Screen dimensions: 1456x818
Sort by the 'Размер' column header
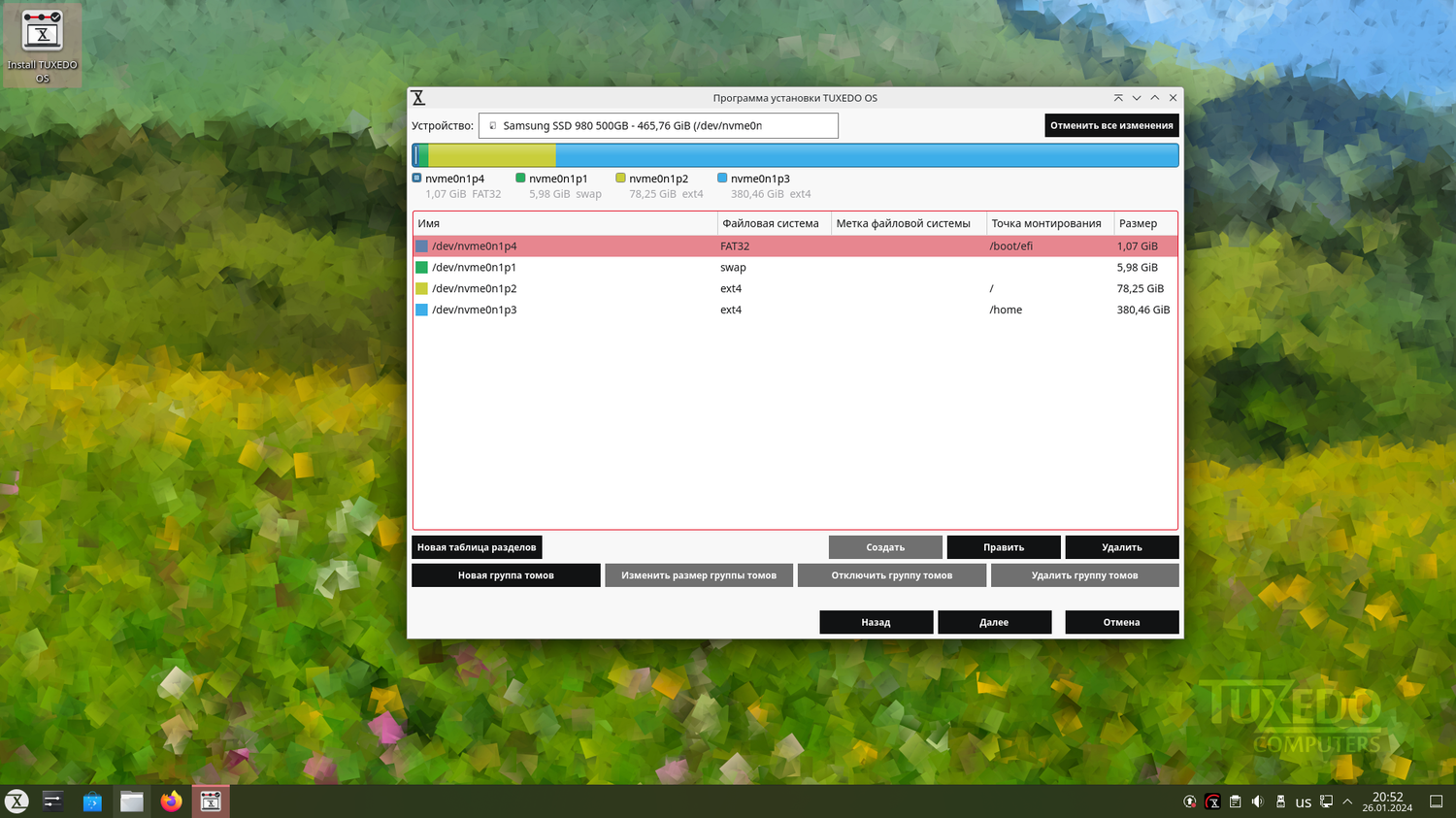click(x=1145, y=223)
